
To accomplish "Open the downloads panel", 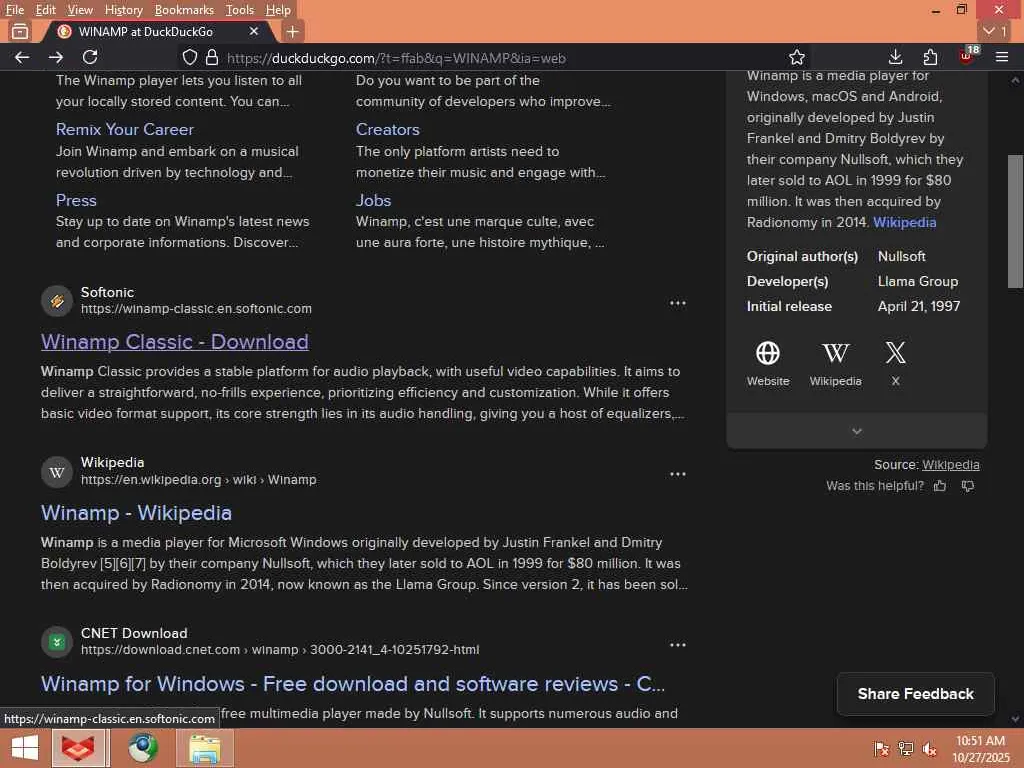I will tap(895, 57).
